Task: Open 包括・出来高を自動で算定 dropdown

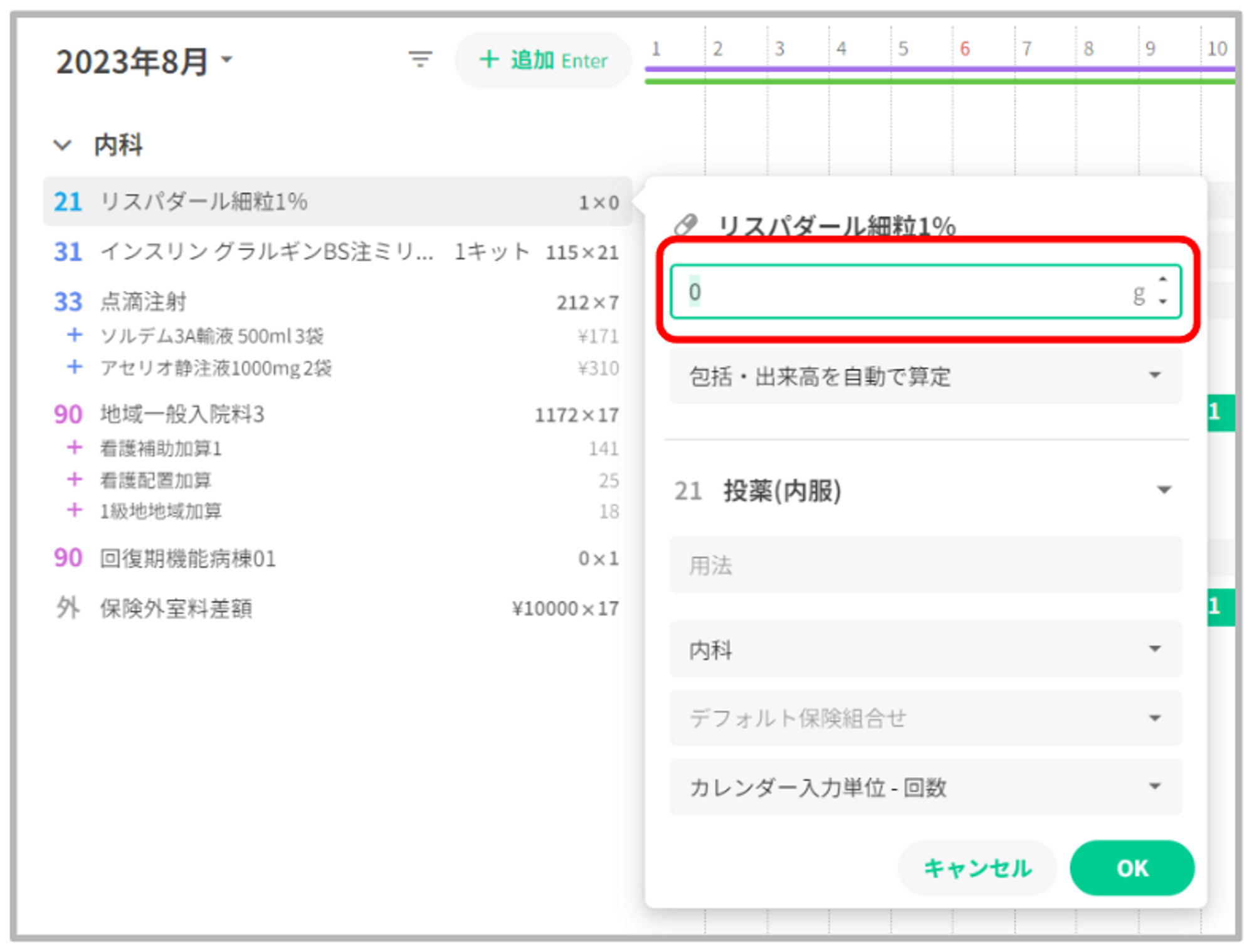Action: (x=925, y=376)
